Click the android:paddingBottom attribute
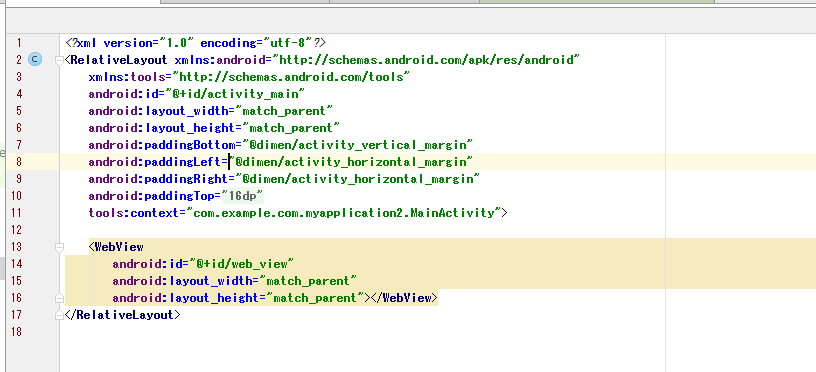 (162, 145)
